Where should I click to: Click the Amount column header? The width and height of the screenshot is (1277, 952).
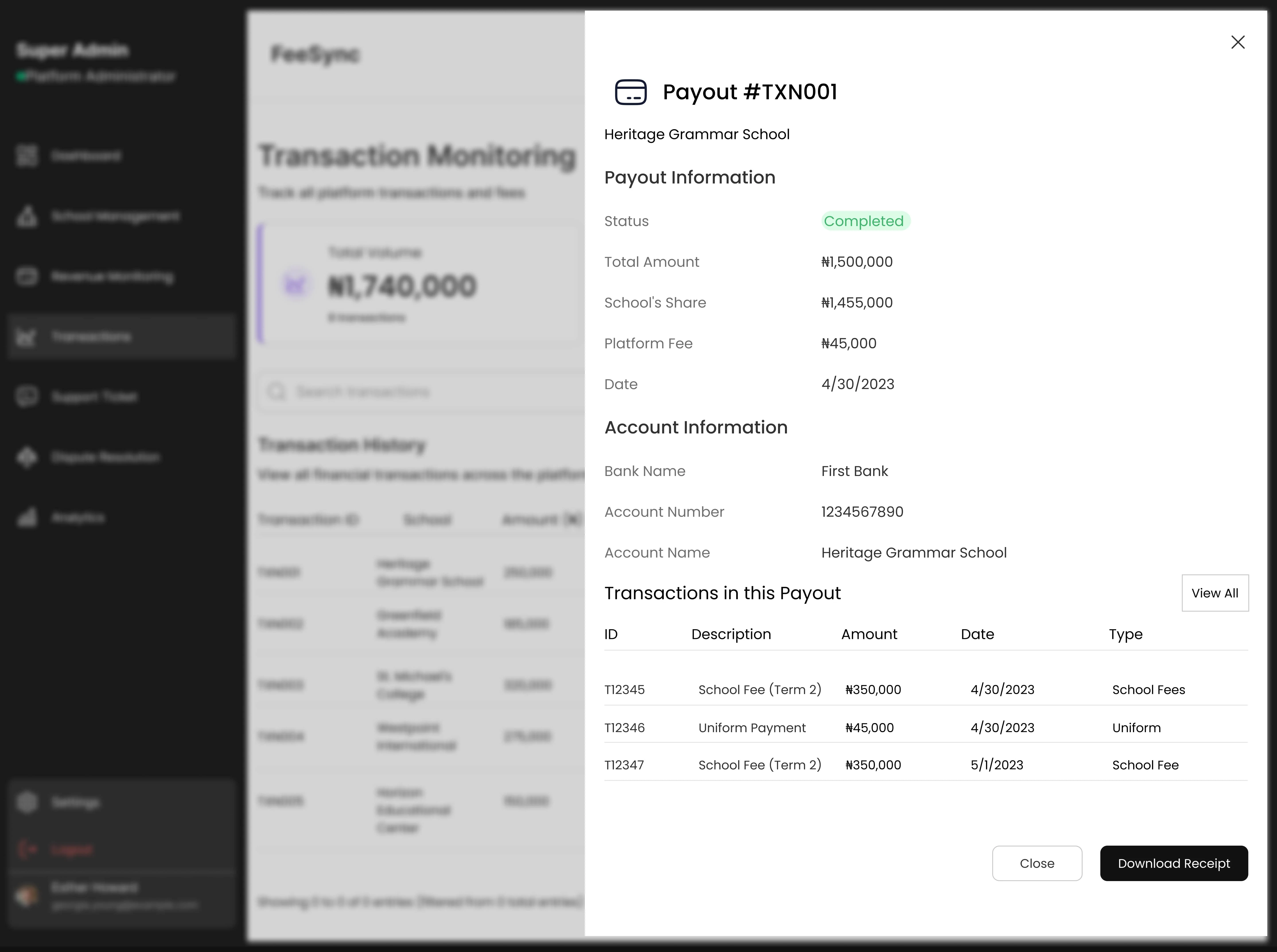(869, 634)
